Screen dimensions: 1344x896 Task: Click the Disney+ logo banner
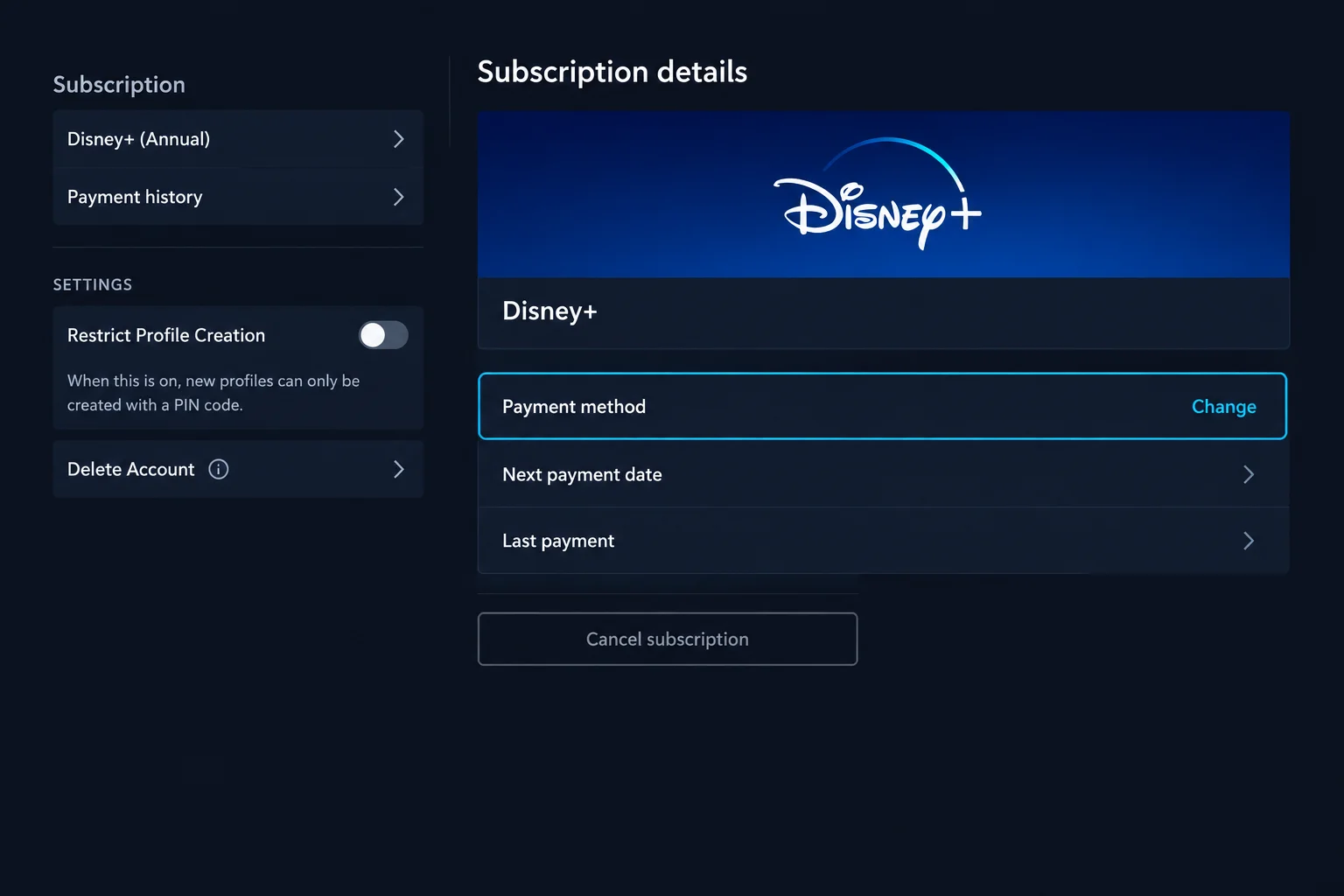pyautogui.click(x=884, y=194)
